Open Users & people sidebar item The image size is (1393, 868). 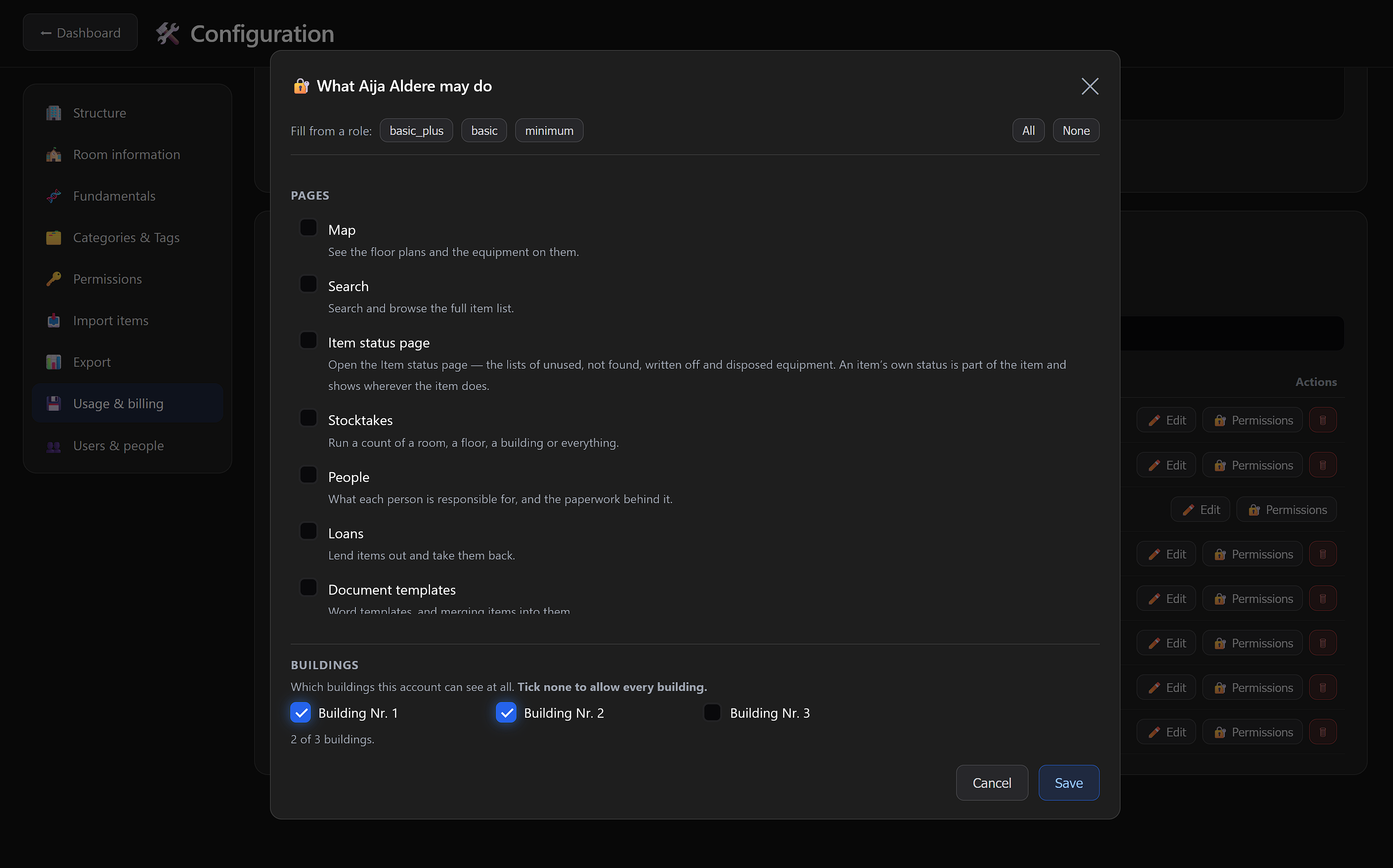coord(128,446)
